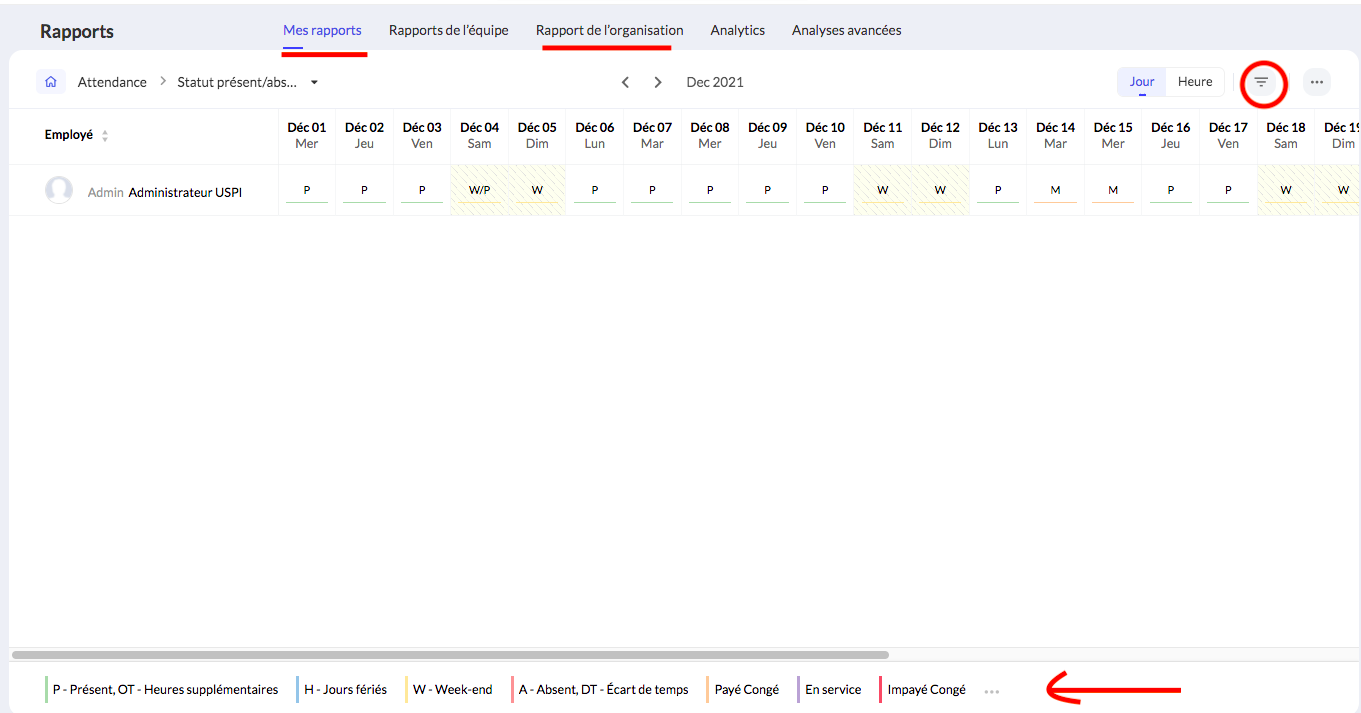Click the home icon in breadcrumb
This screenshot has width=1361, height=713.
click(x=51, y=82)
